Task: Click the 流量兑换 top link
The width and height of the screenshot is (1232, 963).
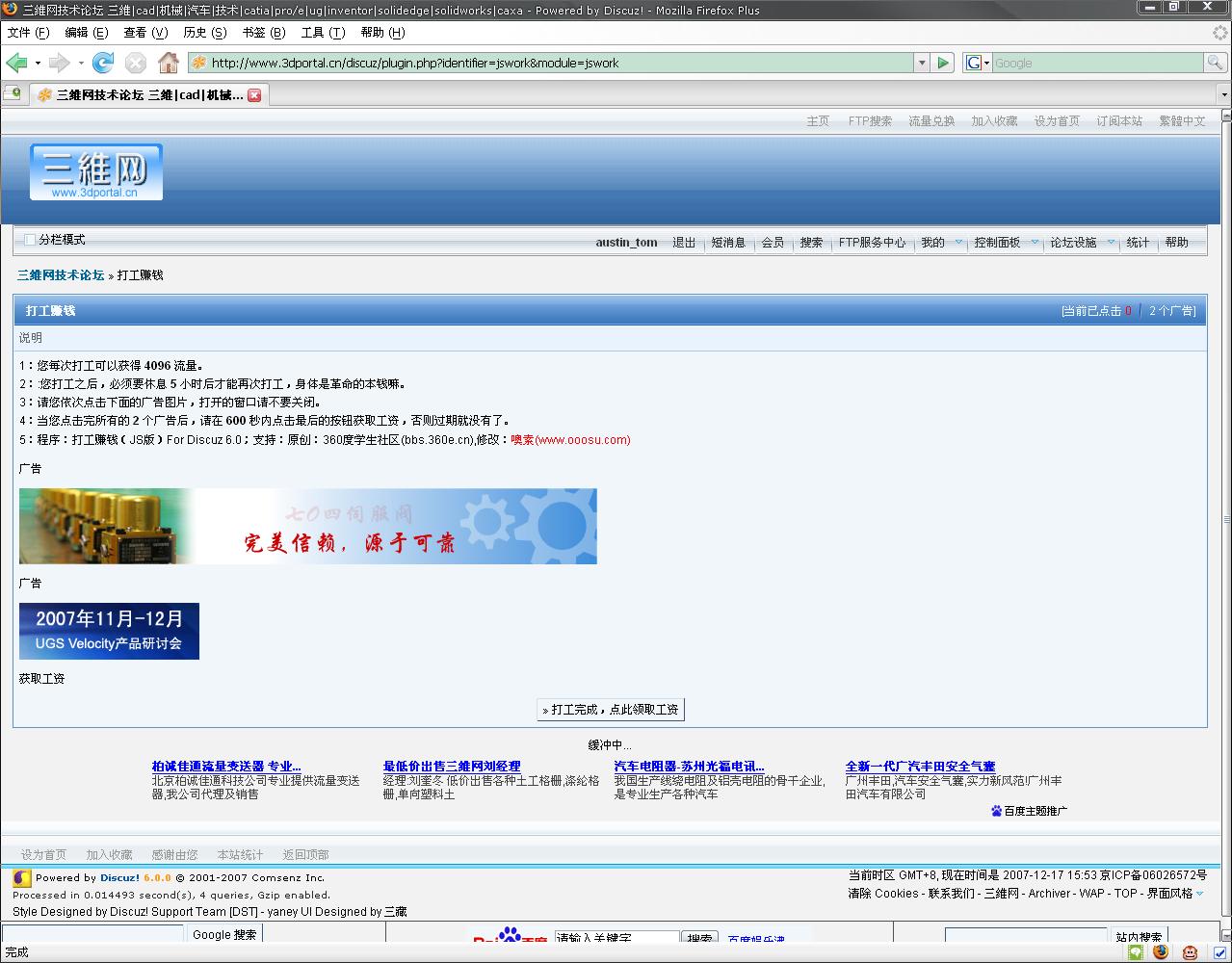Action: click(931, 121)
